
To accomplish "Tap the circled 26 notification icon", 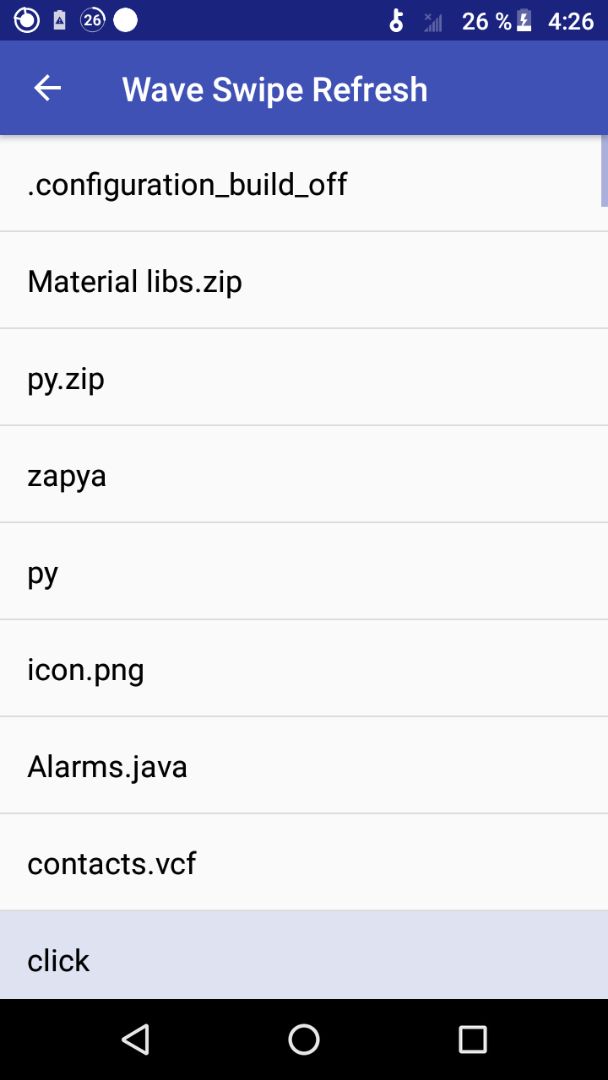I will (x=92, y=20).
